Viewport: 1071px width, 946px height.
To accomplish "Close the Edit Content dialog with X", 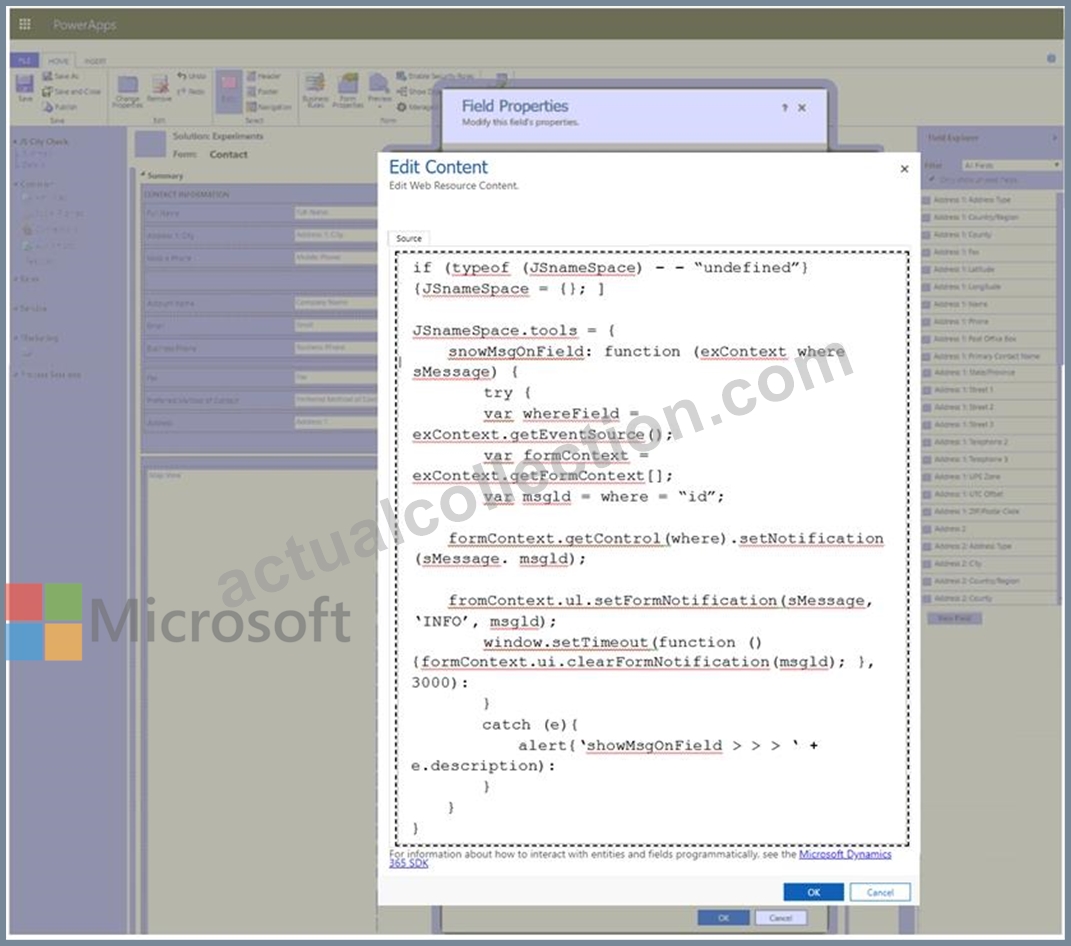I will [904, 169].
